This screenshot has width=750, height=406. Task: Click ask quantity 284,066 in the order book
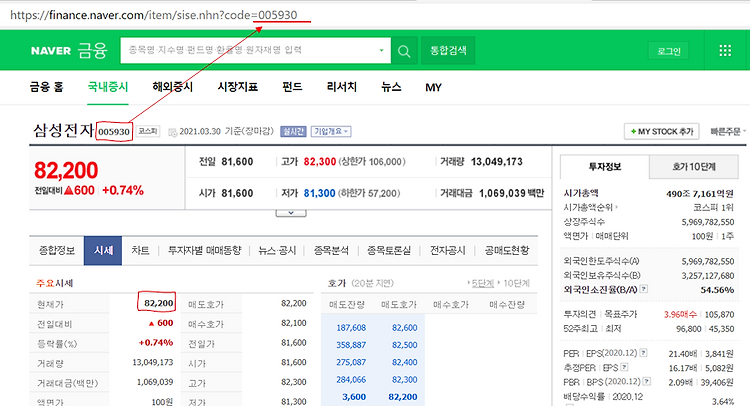(x=351, y=380)
